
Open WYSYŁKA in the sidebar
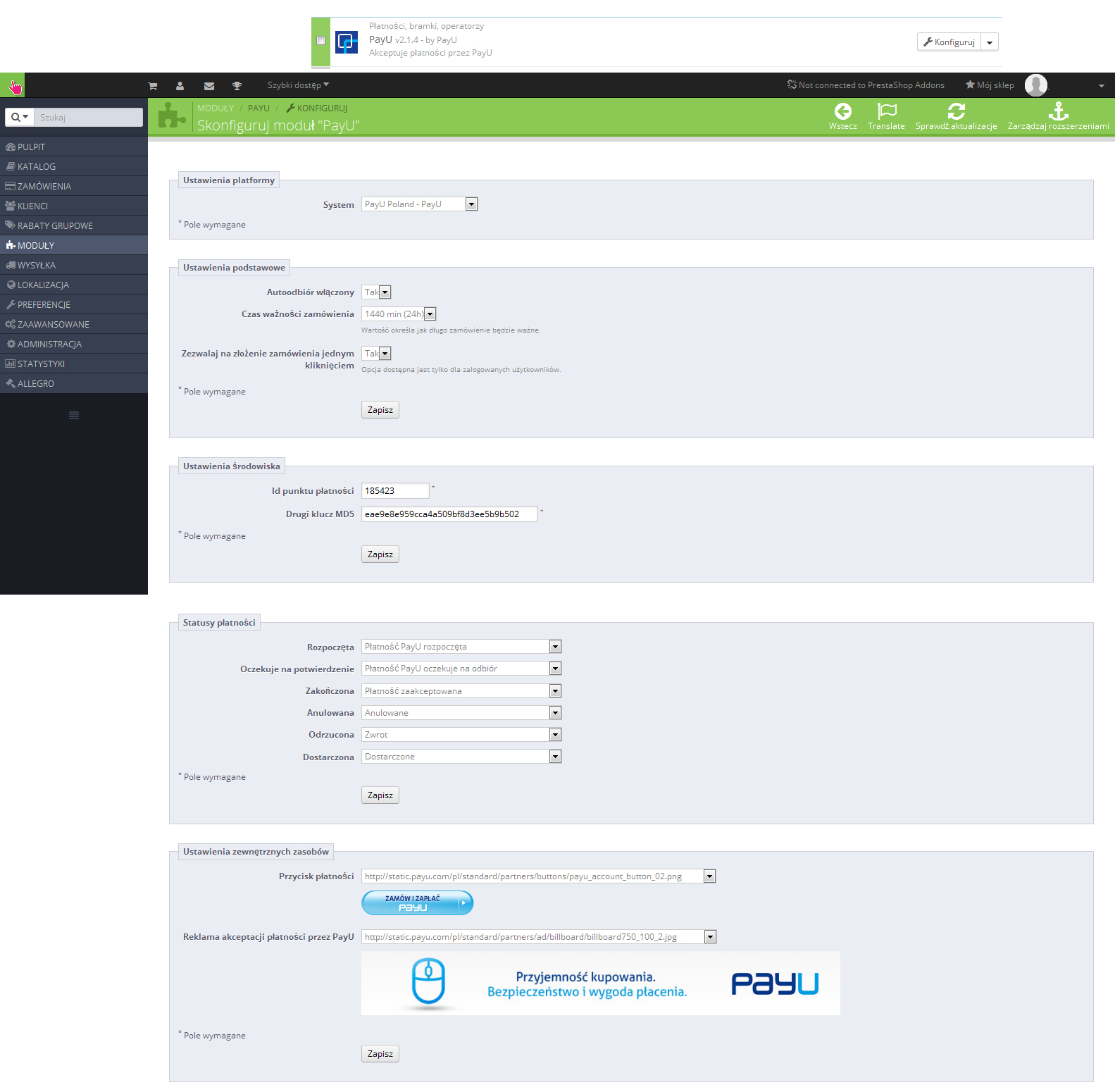74,265
